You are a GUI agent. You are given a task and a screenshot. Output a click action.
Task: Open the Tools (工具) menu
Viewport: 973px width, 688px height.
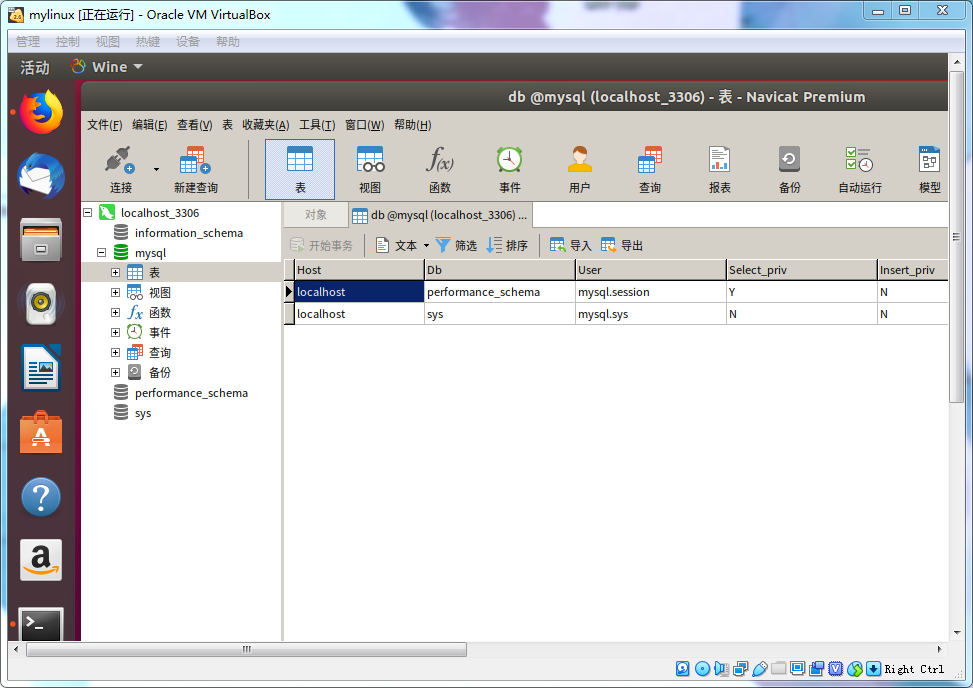pyautogui.click(x=317, y=125)
